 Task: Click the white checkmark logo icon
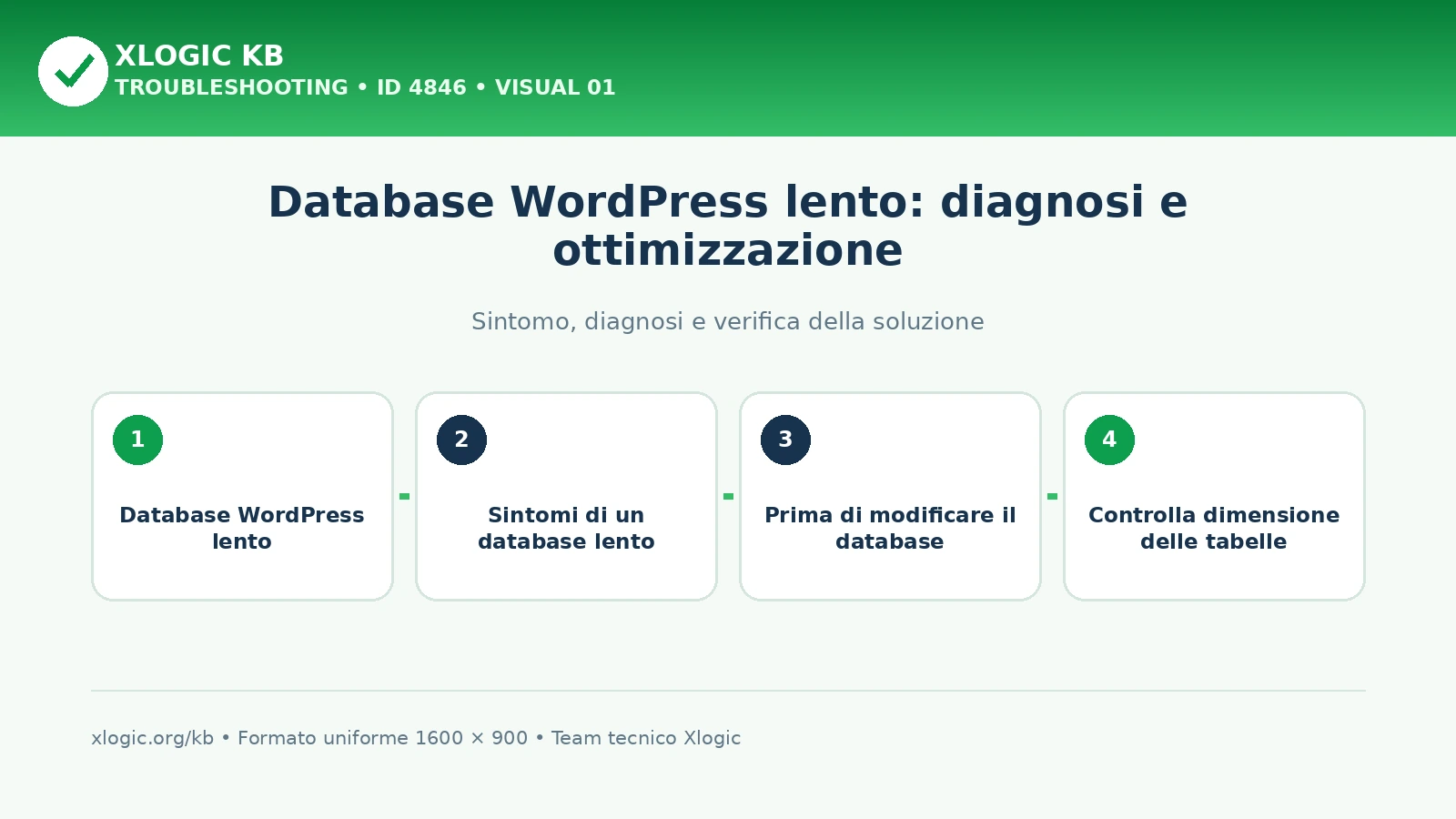(73, 71)
